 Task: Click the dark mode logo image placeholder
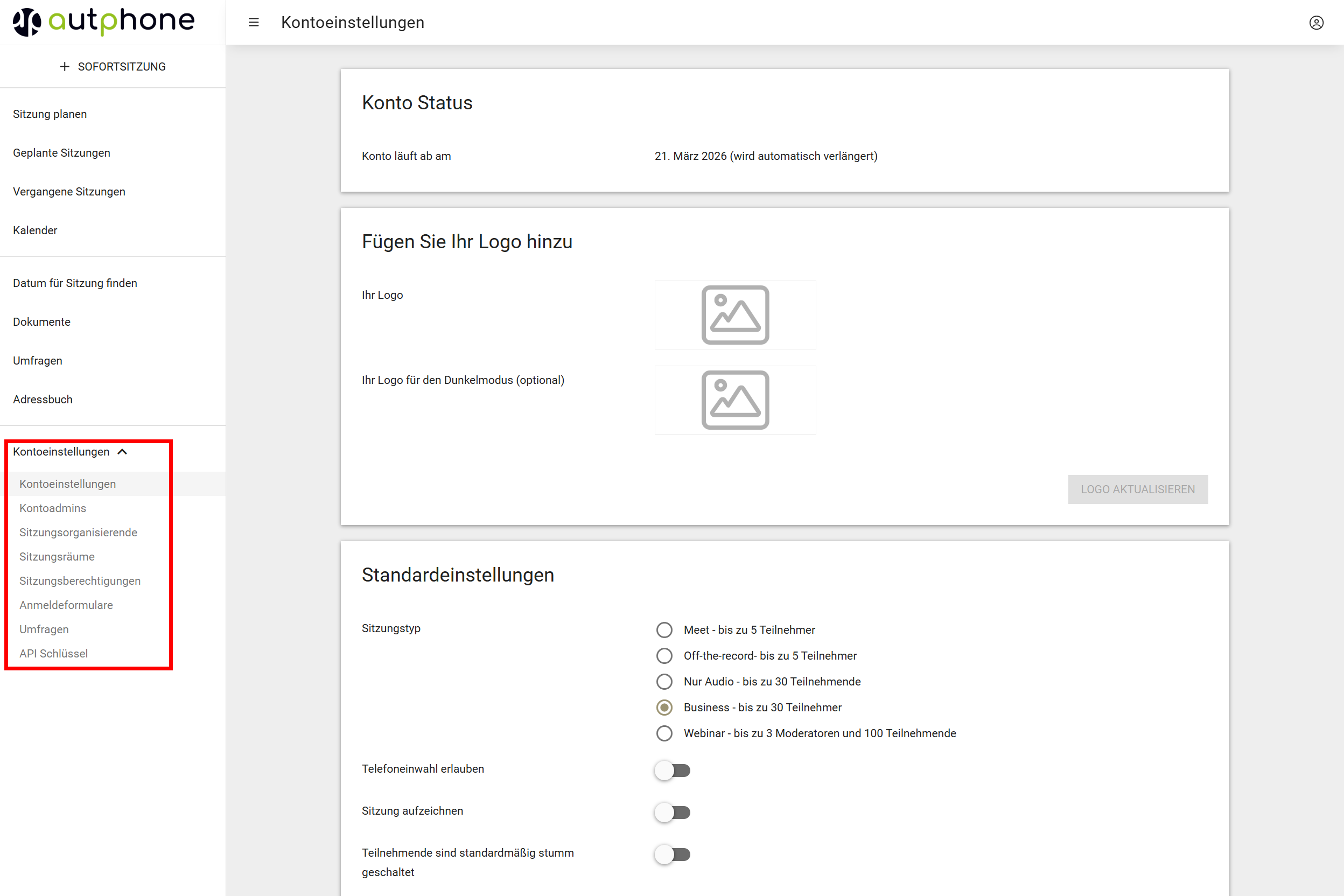tap(735, 400)
